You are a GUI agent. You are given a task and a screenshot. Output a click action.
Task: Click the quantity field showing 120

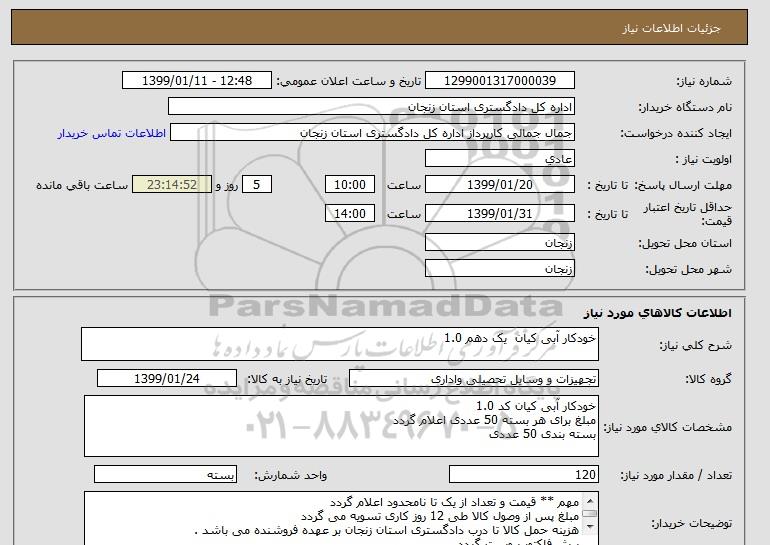tap(524, 475)
